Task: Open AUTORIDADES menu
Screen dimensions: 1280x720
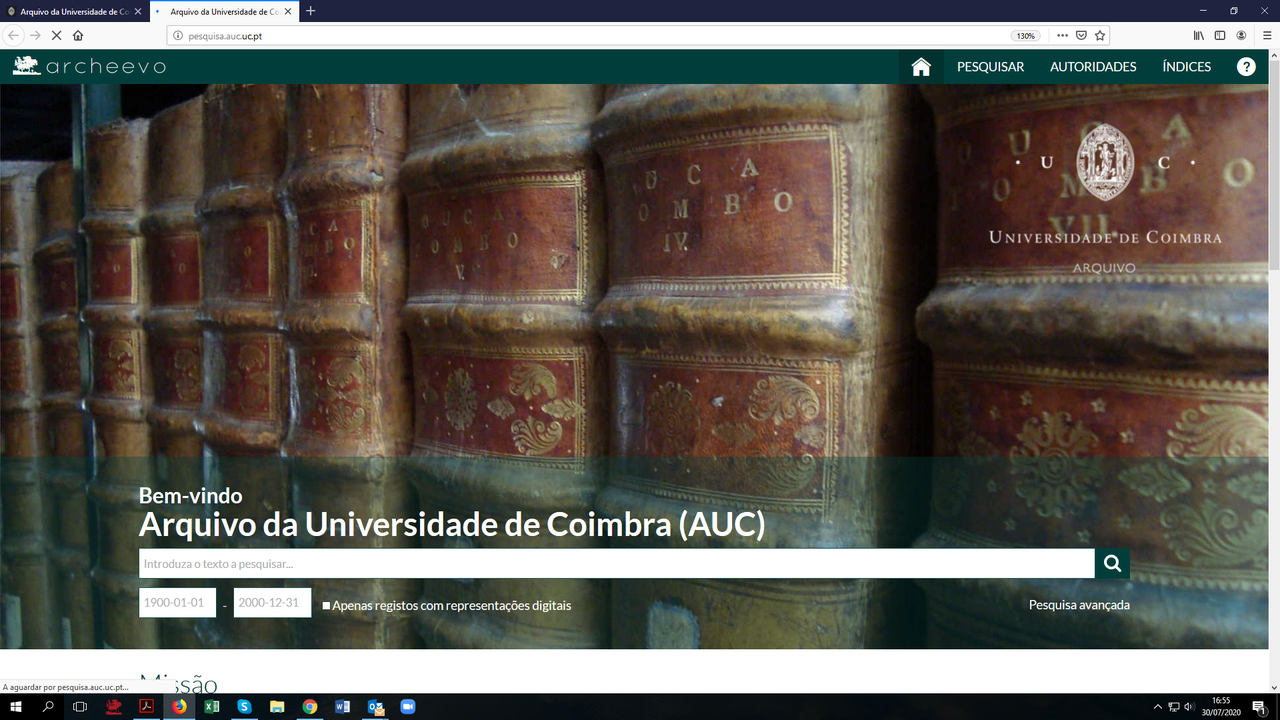Action: point(1093,67)
